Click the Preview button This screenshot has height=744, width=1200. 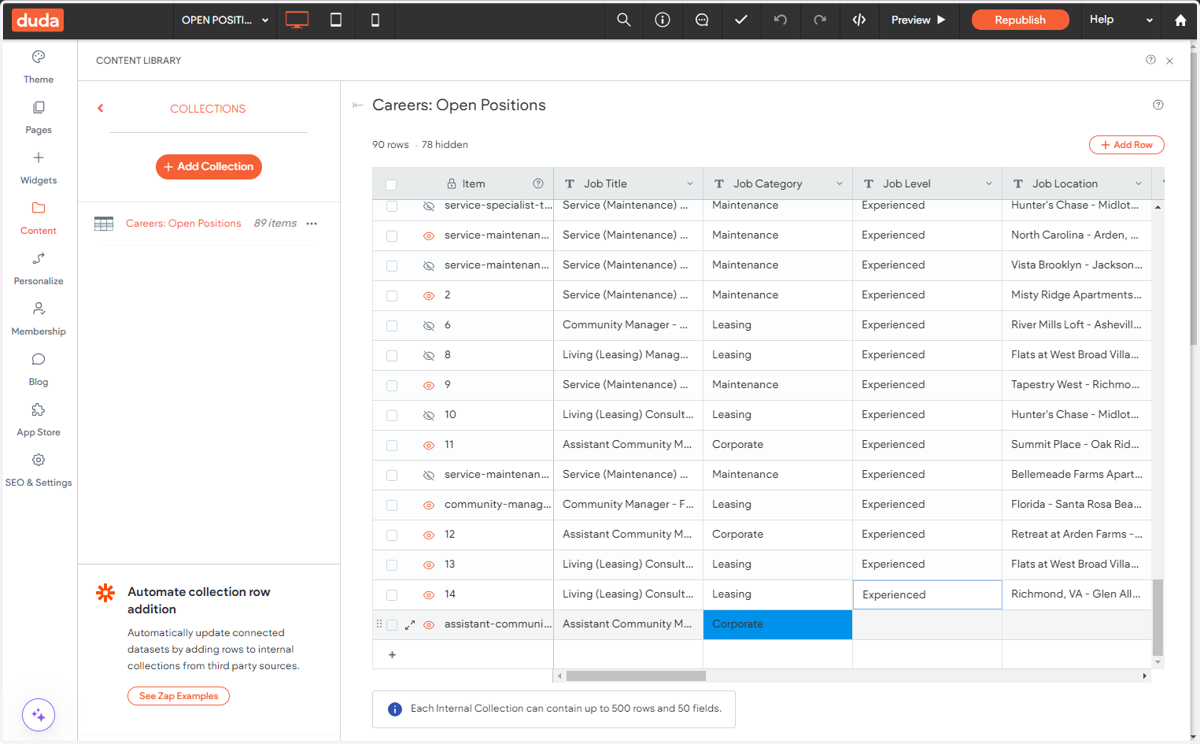coord(918,20)
